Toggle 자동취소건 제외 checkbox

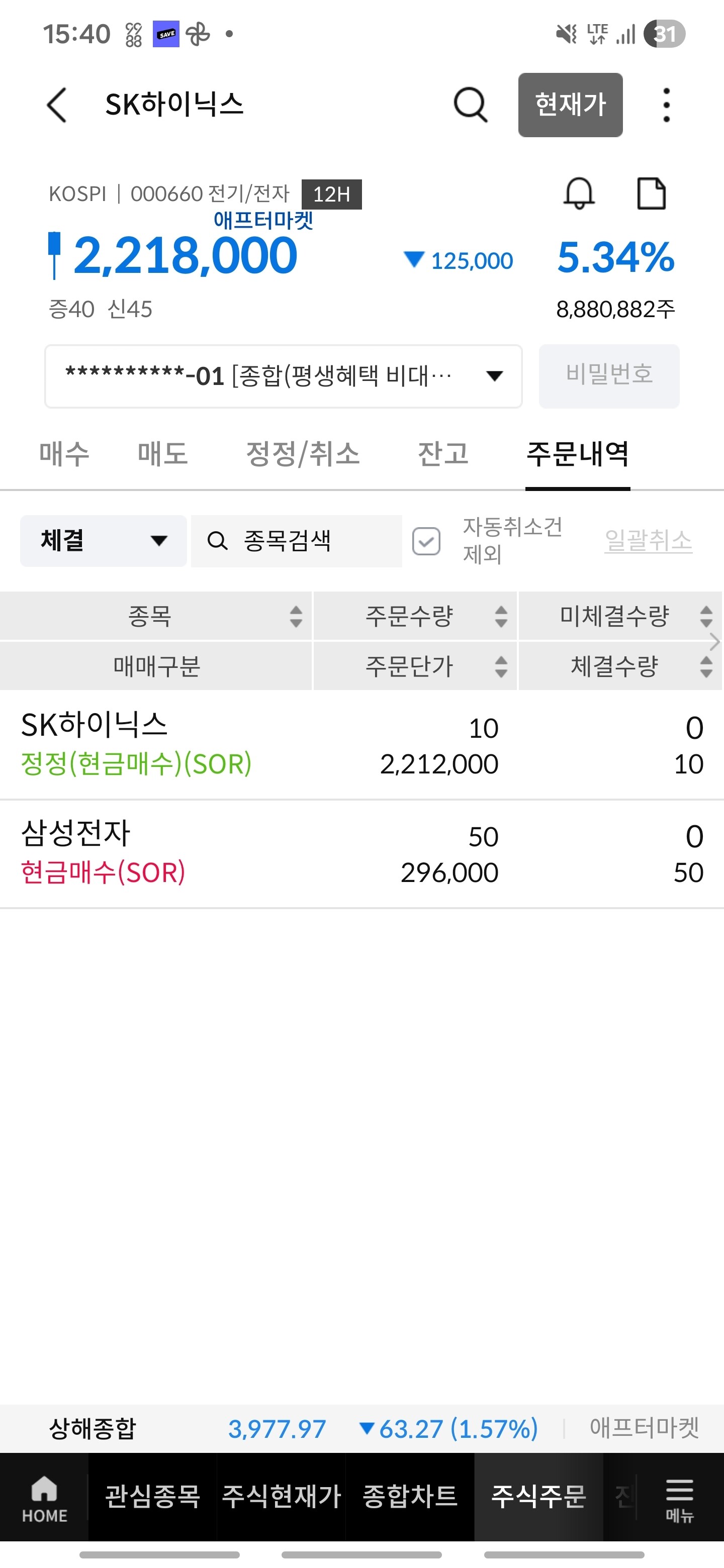[426, 541]
